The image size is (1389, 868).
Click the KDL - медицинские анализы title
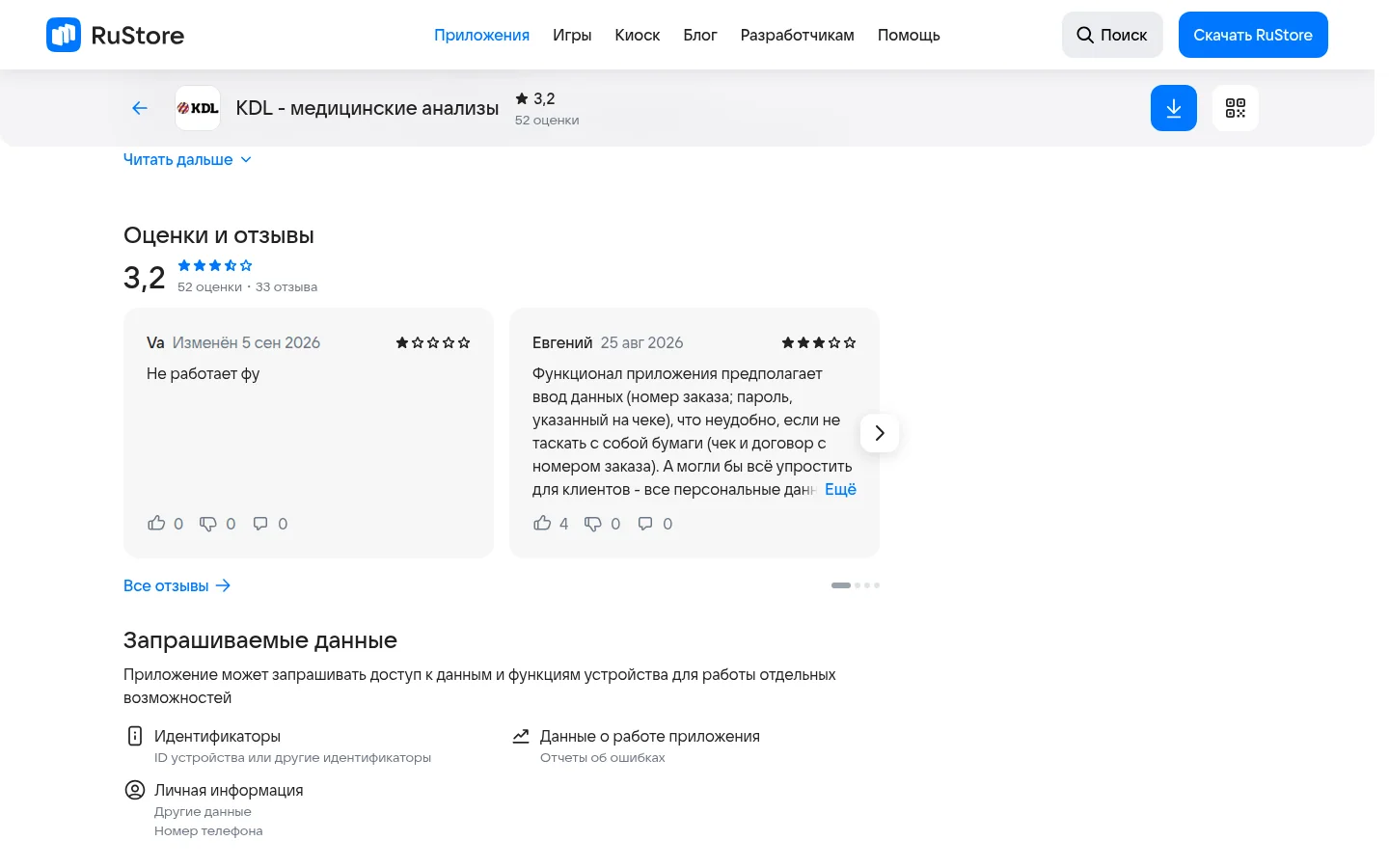tap(368, 108)
